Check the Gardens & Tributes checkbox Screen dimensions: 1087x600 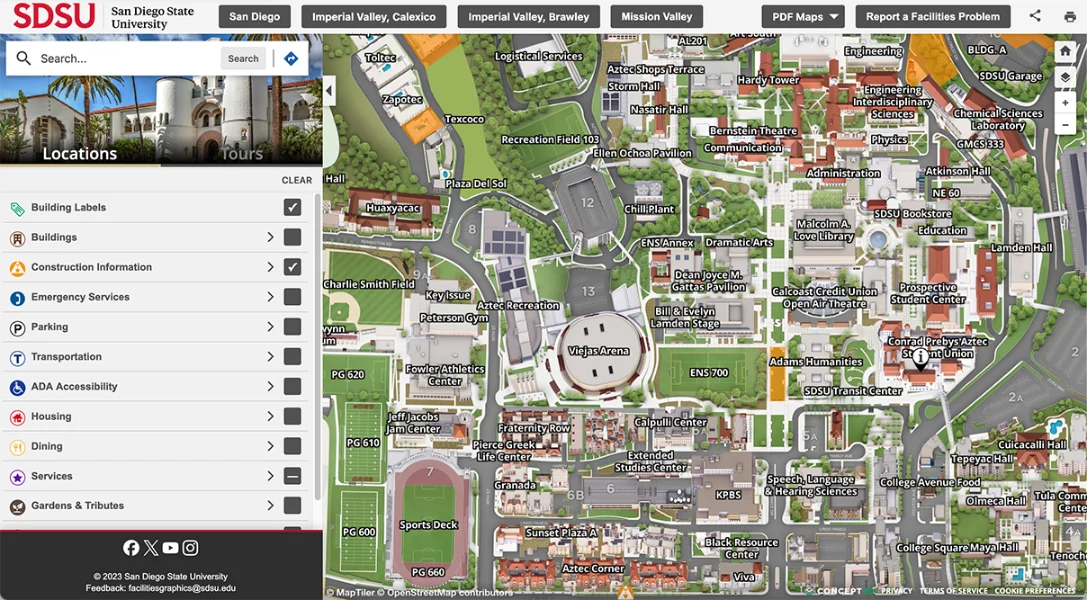[x=293, y=505]
